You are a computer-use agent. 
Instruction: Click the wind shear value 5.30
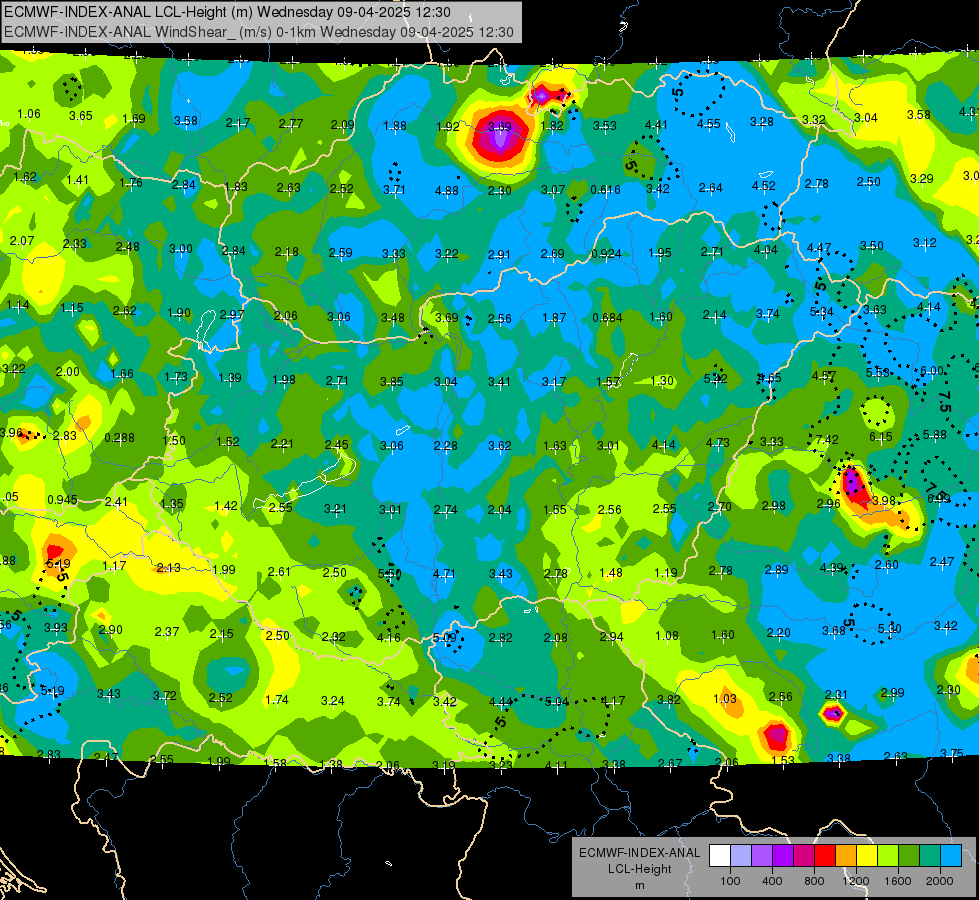890,628
